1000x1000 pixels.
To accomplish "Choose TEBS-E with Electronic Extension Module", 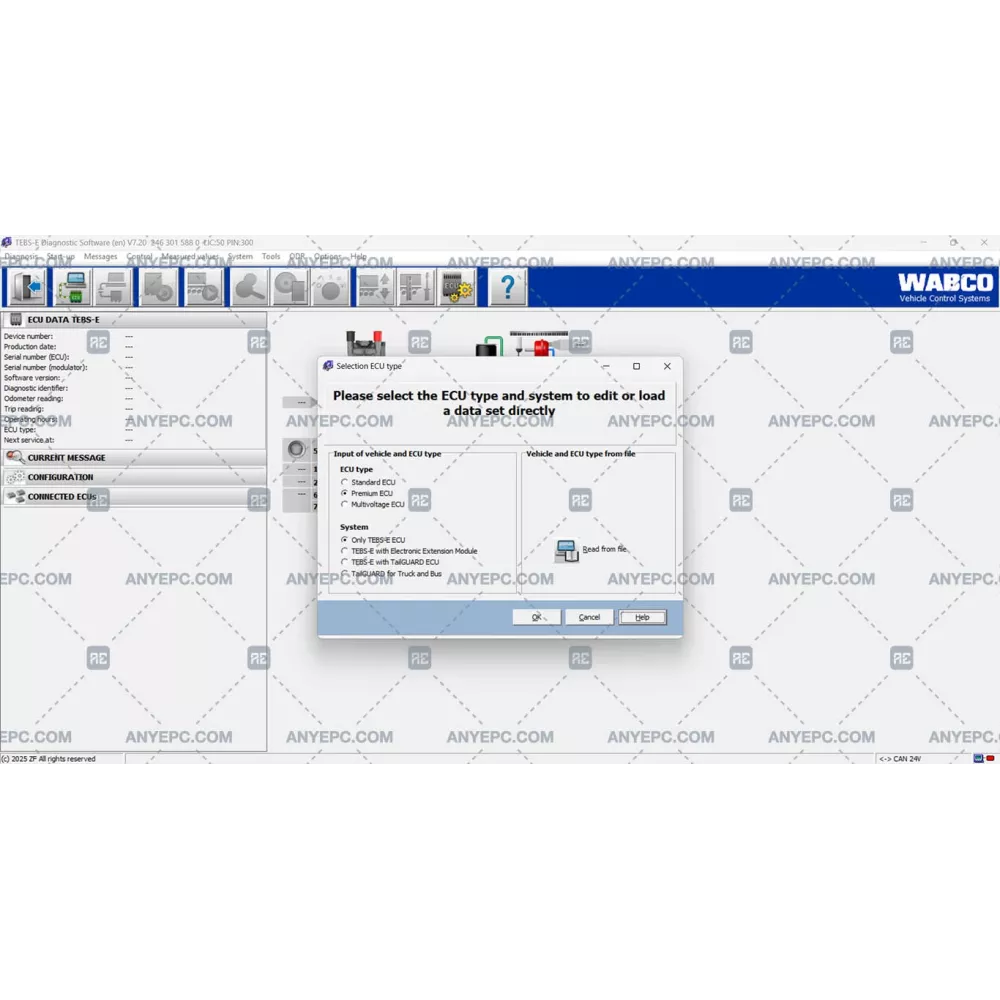I will click(345, 551).
